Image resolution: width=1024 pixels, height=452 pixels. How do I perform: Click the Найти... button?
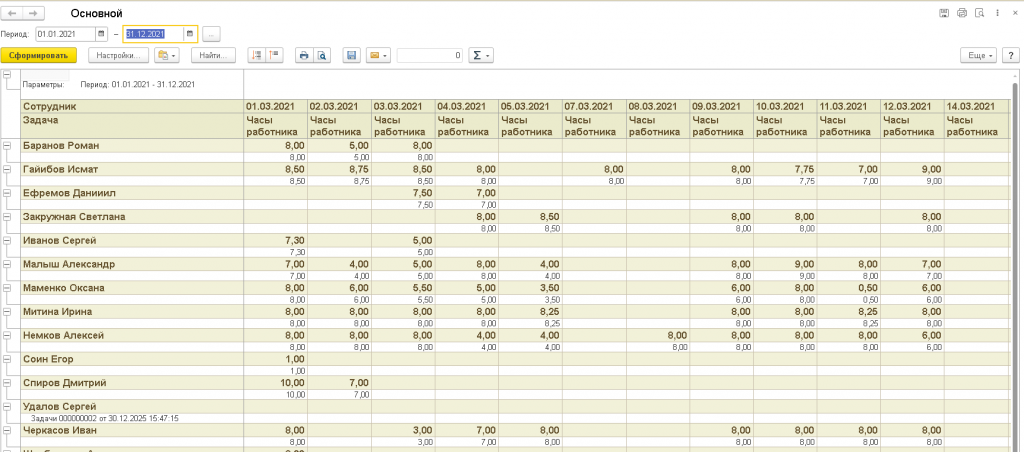pyautogui.click(x=213, y=56)
